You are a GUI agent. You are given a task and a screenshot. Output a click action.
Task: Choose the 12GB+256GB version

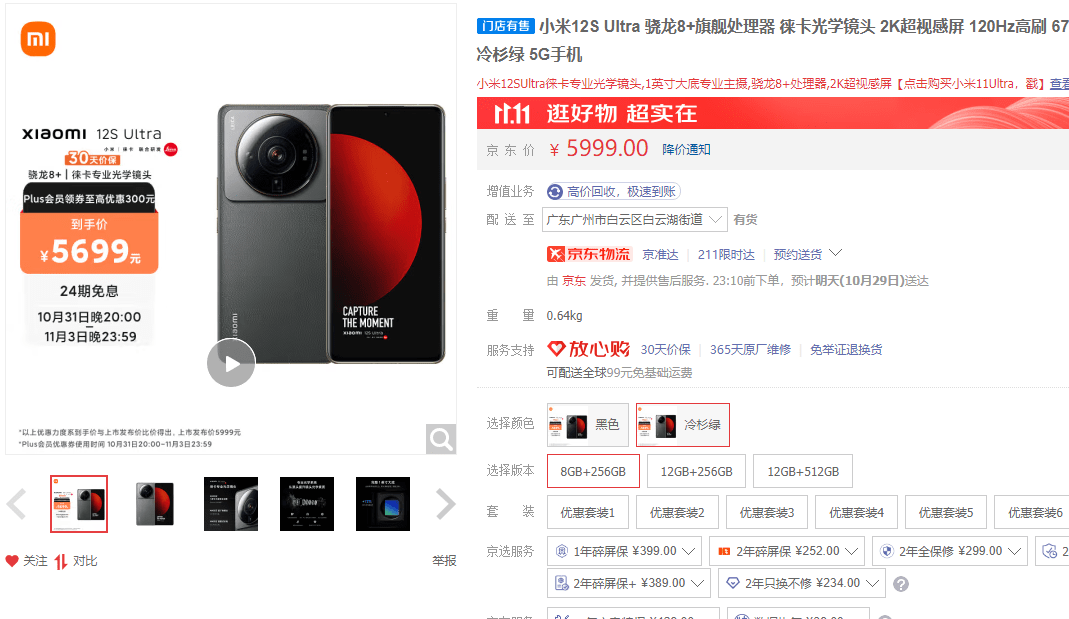696,471
